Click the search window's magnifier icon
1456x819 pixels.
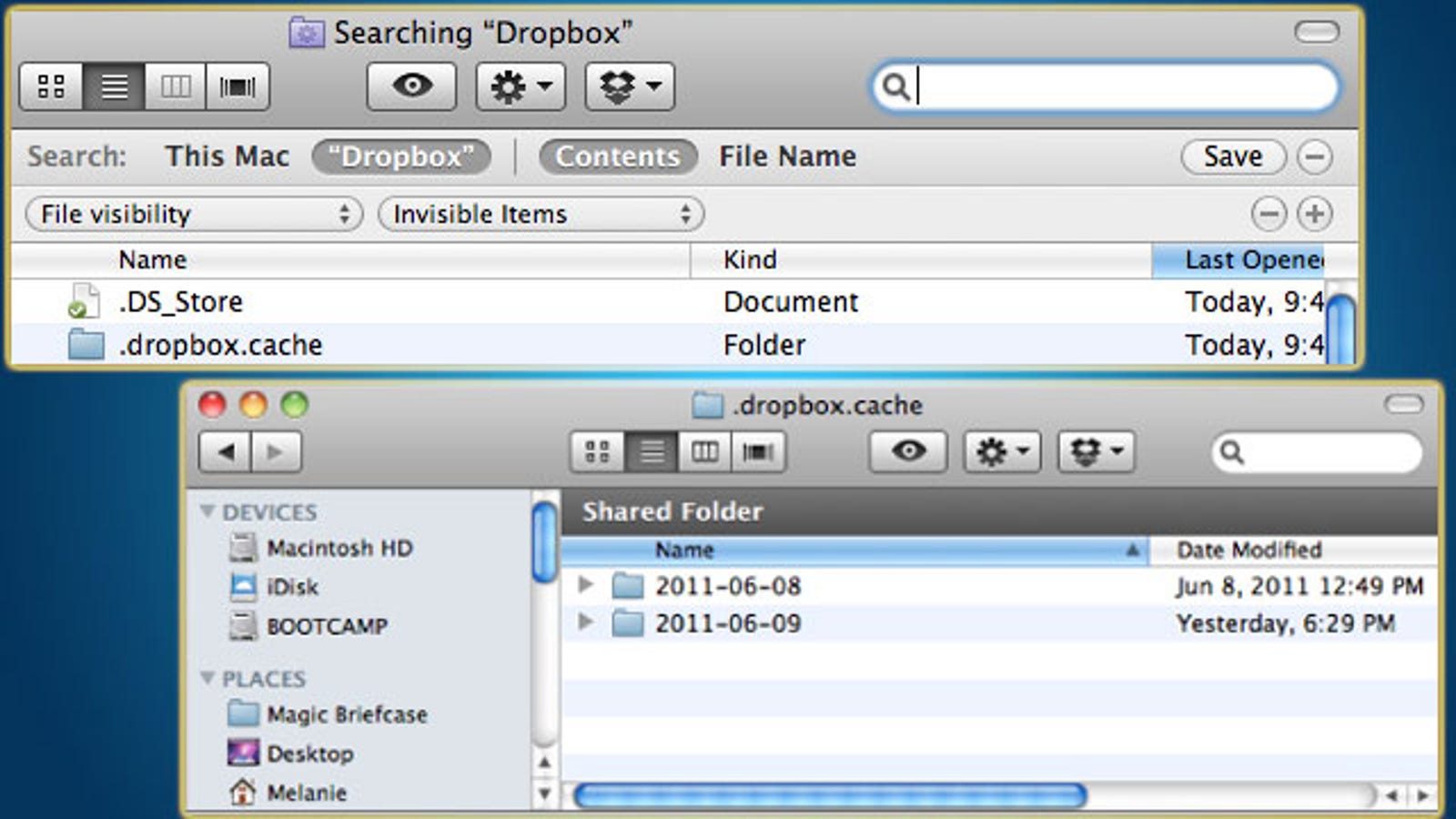pyautogui.click(x=895, y=87)
